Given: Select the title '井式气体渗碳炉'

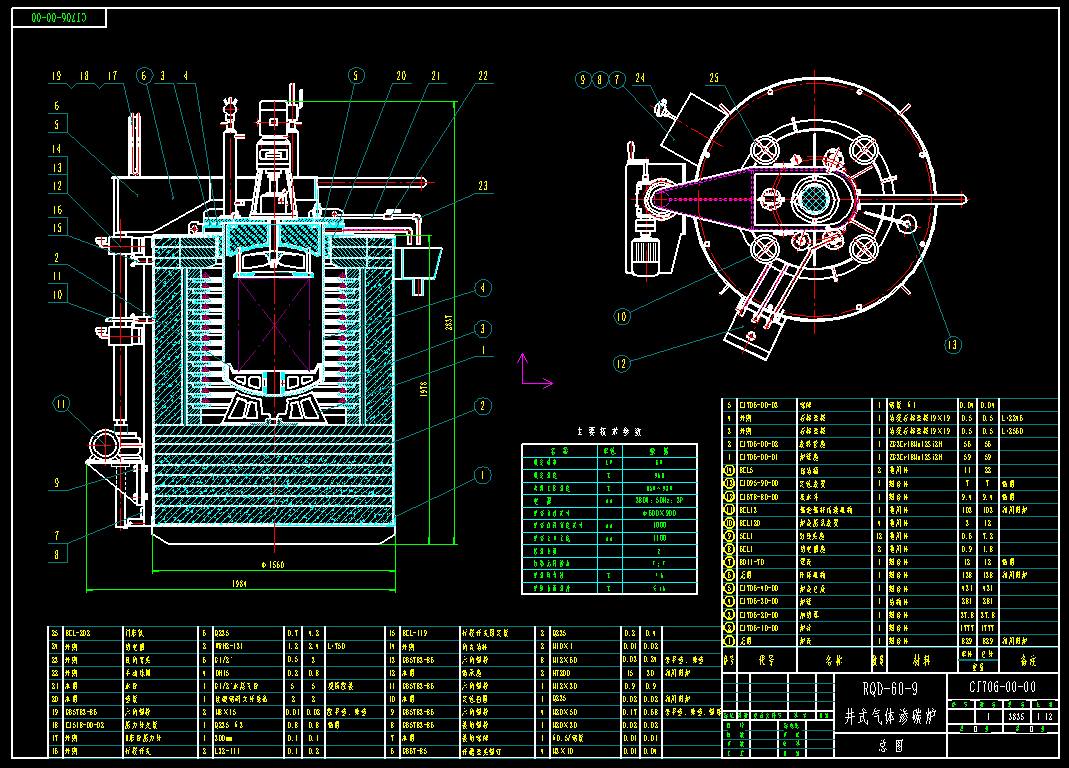Looking at the screenshot, I should point(890,716).
